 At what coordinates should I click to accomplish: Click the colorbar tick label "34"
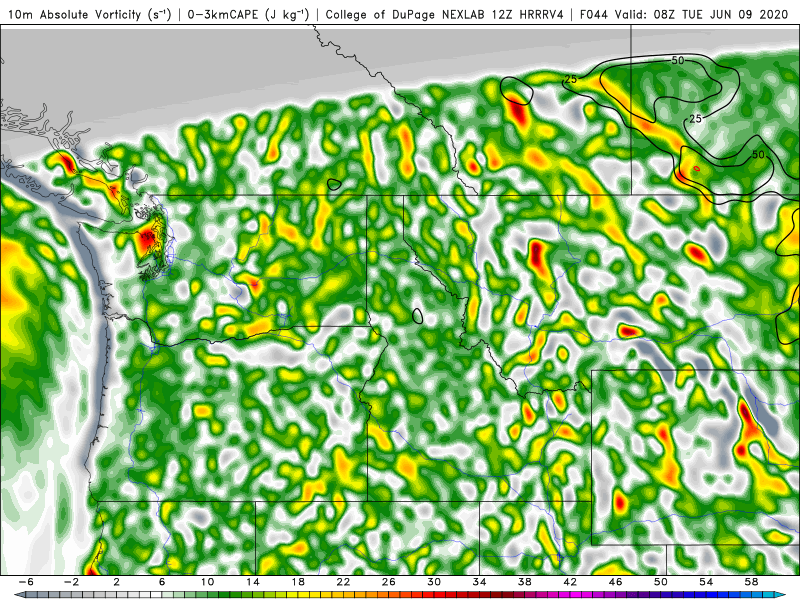coord(479,582)
